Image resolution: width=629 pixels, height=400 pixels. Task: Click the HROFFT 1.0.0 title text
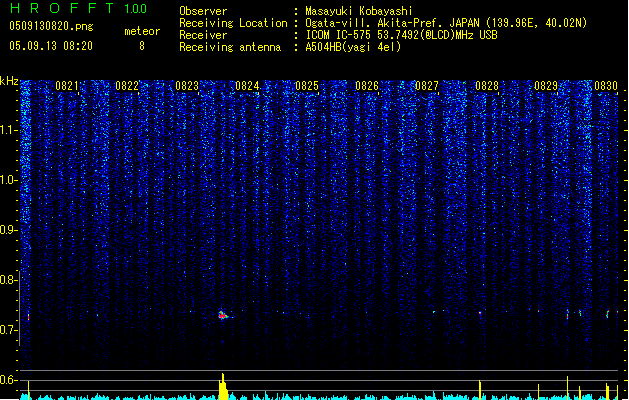(78, 8)
